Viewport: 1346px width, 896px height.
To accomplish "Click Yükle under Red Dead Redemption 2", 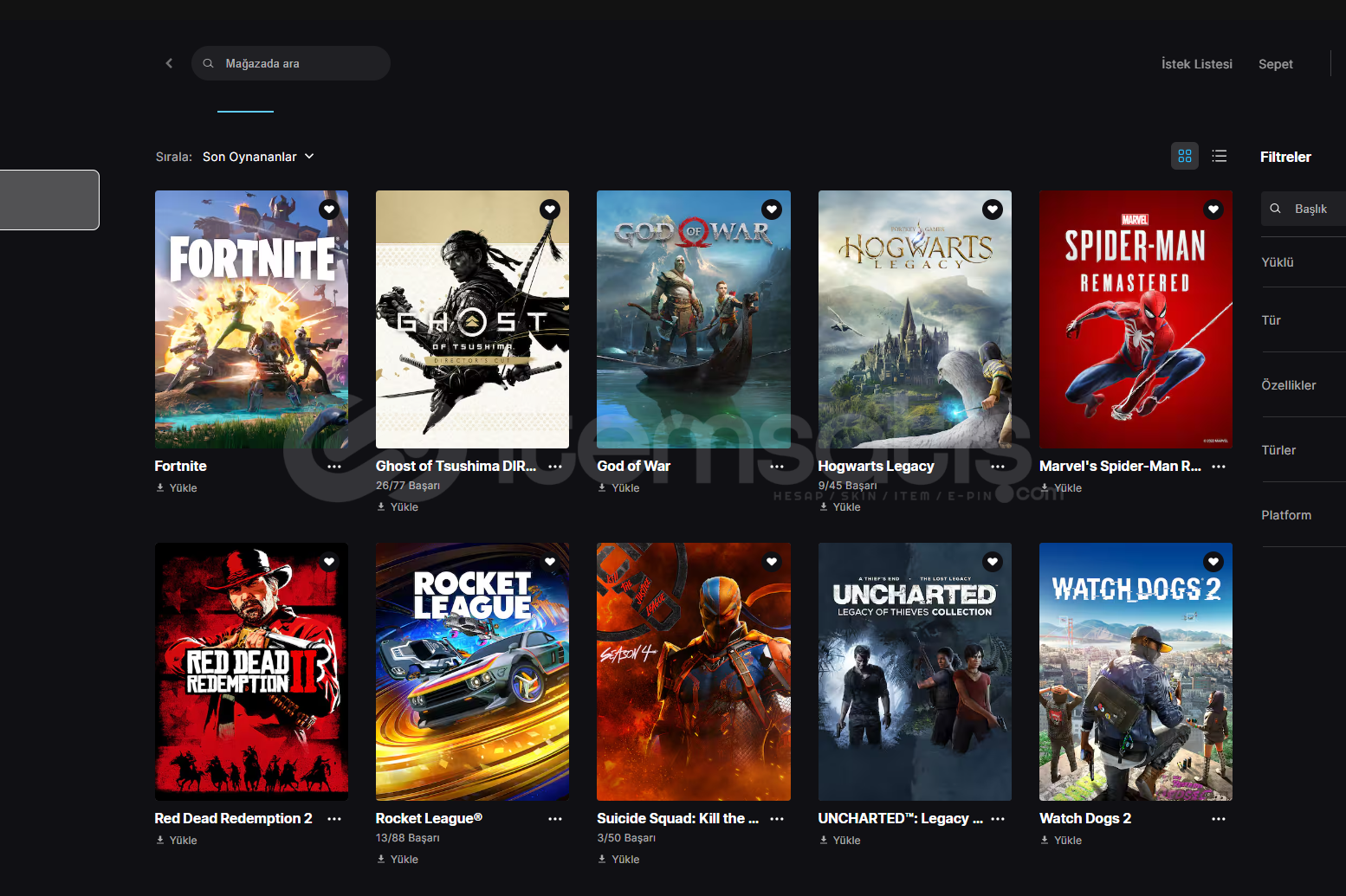I will 177,841.
